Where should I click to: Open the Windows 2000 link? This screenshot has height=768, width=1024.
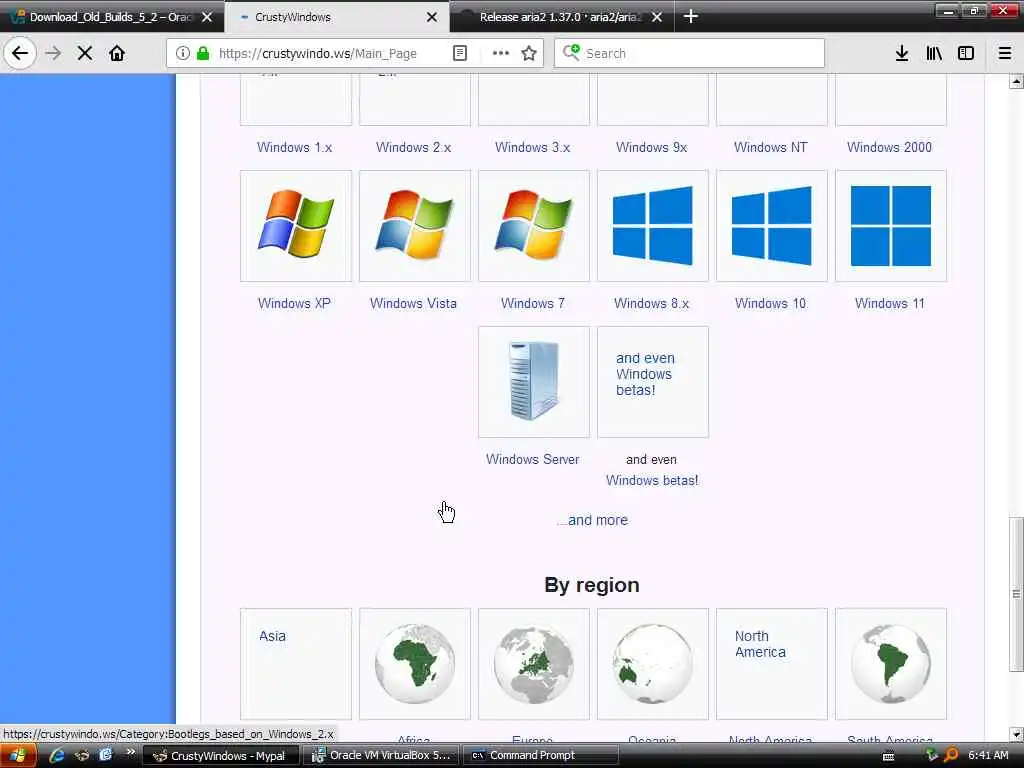coord(889,147)
